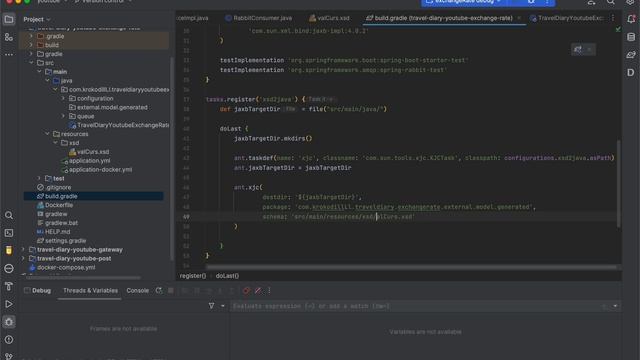Click Load Gradle changes floating icon

[578, 49]
